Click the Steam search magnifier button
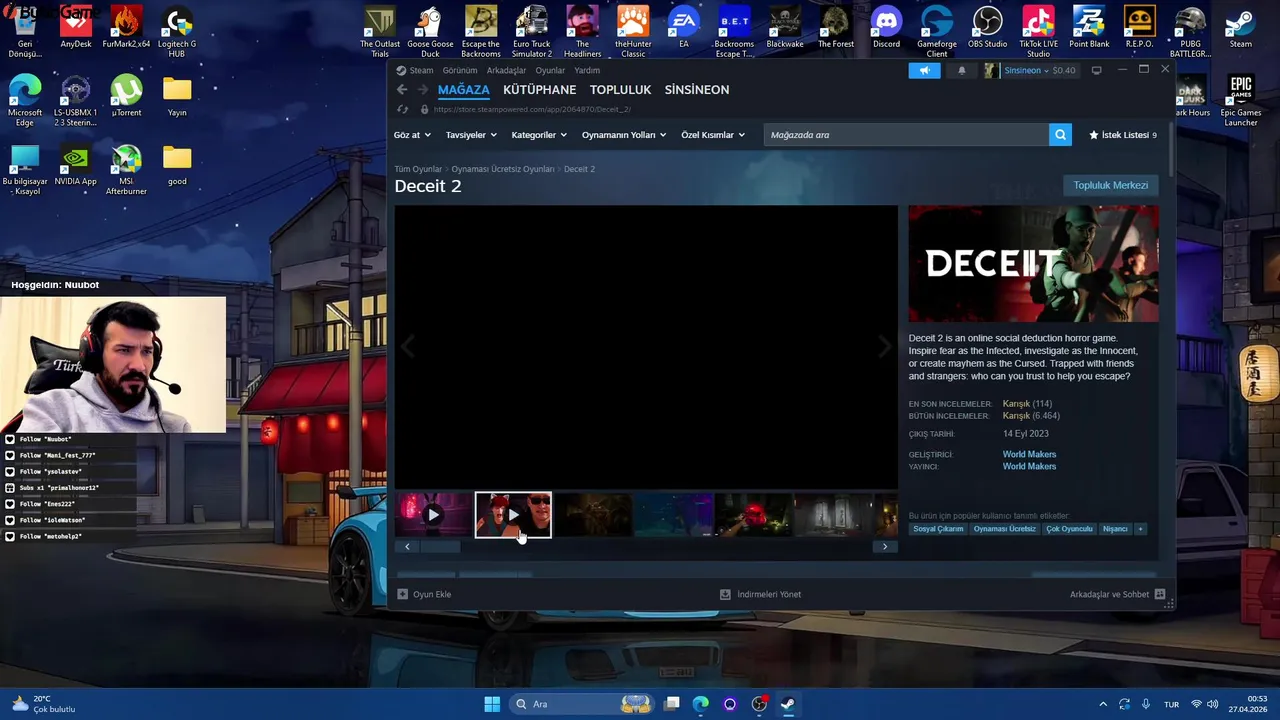 click(x=1060, y=135)
